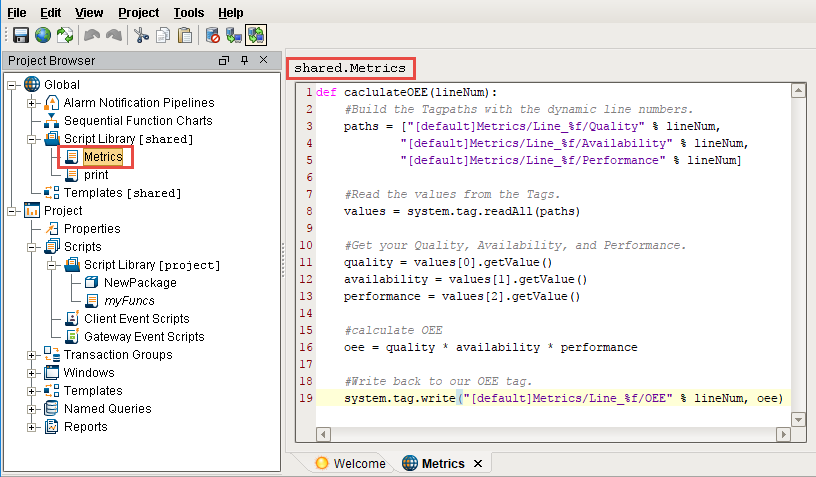The image size is (816, 477).
Task: Click the Update Project arrows icon
Action: click(x=65, y=35)
